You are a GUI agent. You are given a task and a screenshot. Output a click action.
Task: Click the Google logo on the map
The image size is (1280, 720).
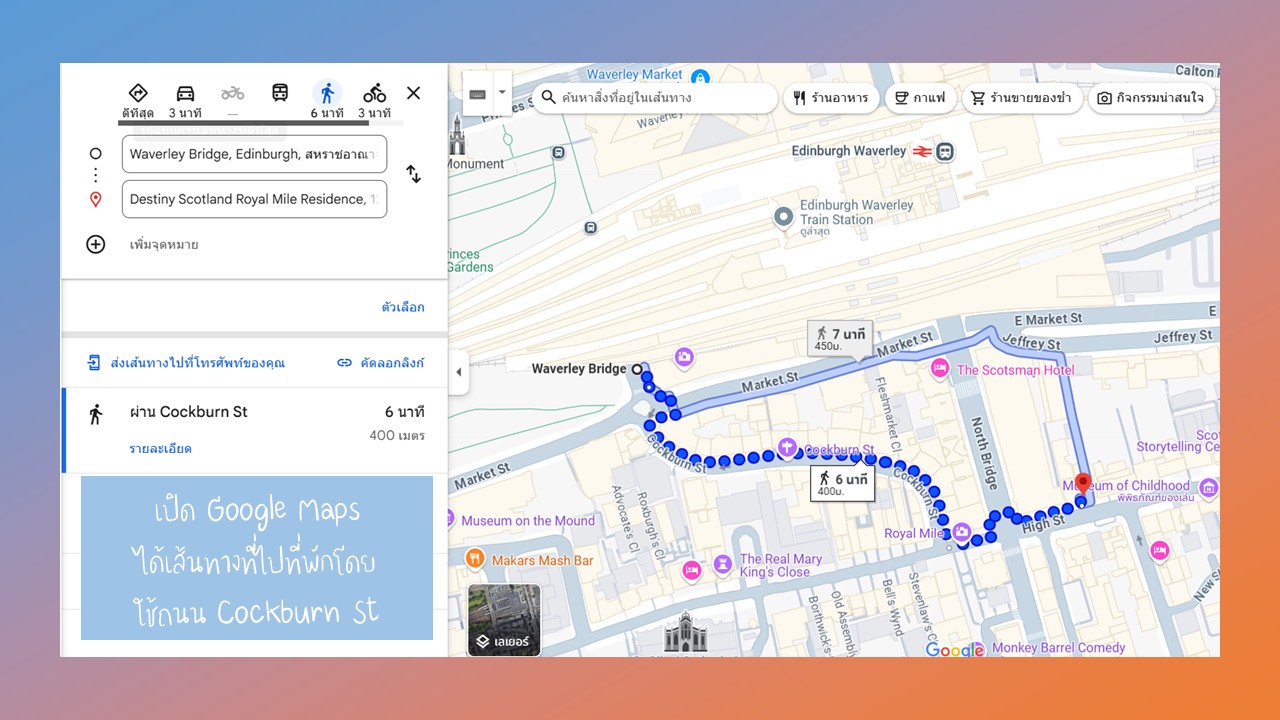[x=955, y=650]
